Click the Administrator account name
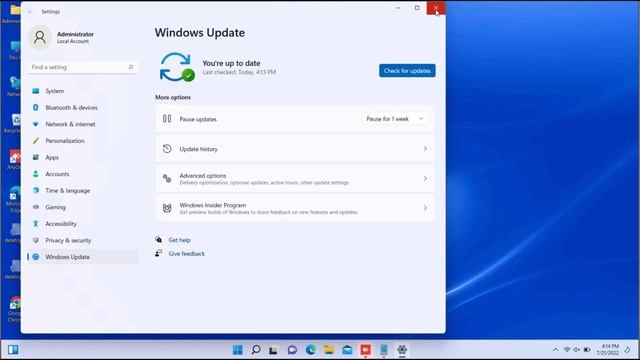Screen dimensions: 640x360 click(x=75, y=34)
